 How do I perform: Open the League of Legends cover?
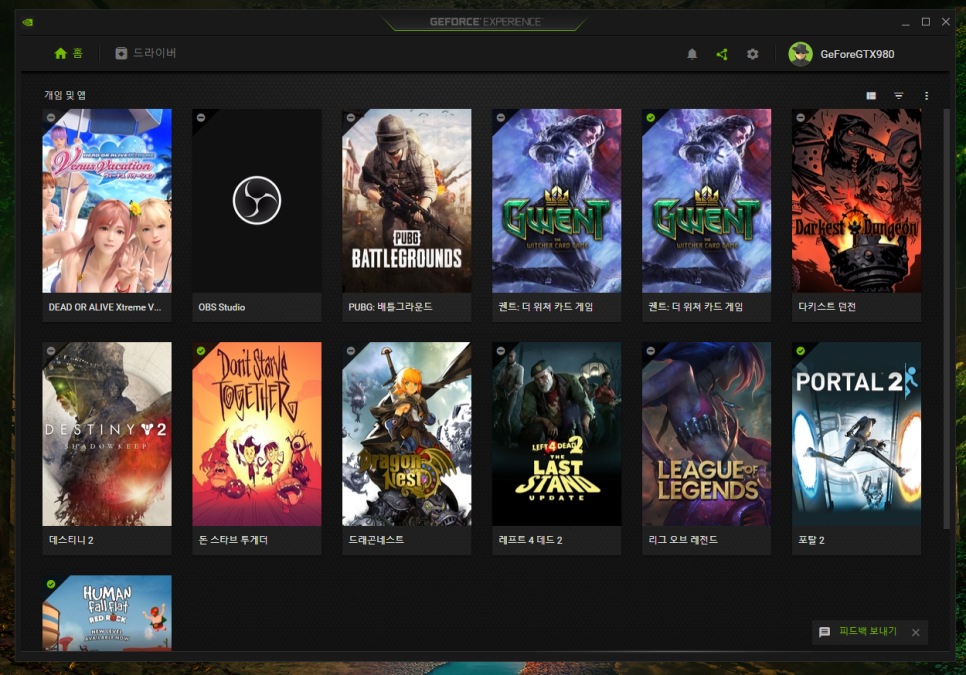[707, 434]
